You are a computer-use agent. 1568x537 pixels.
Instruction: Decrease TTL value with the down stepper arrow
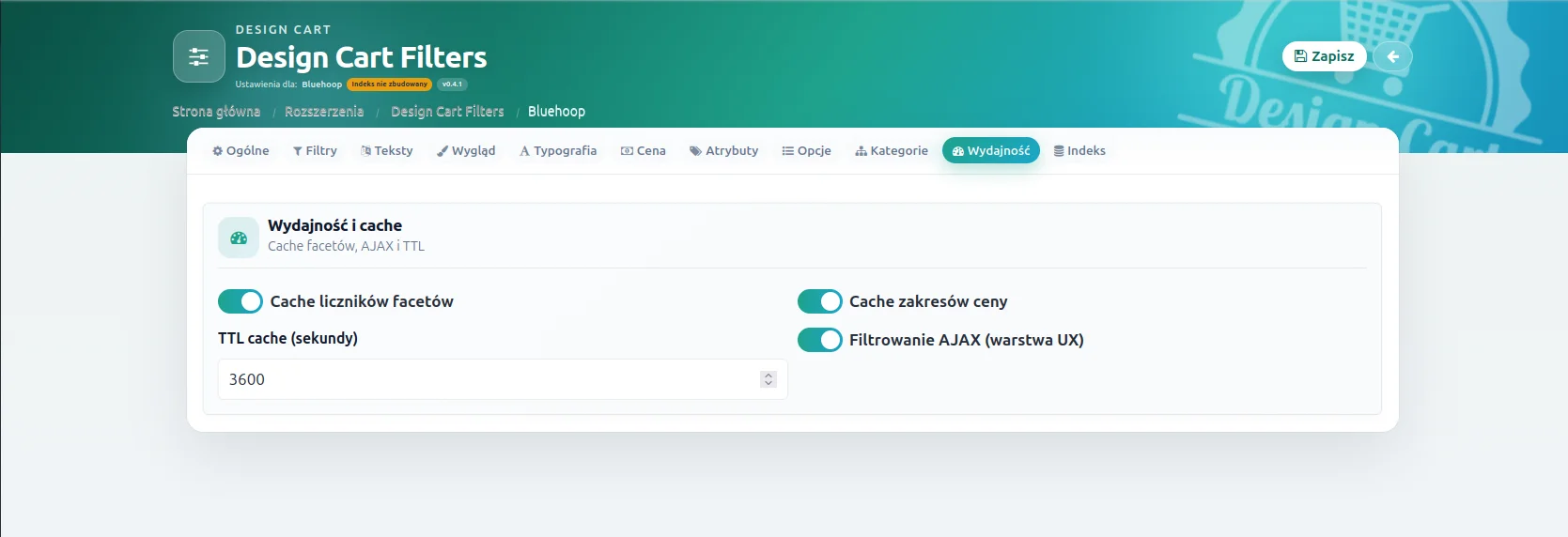(768, 384)
